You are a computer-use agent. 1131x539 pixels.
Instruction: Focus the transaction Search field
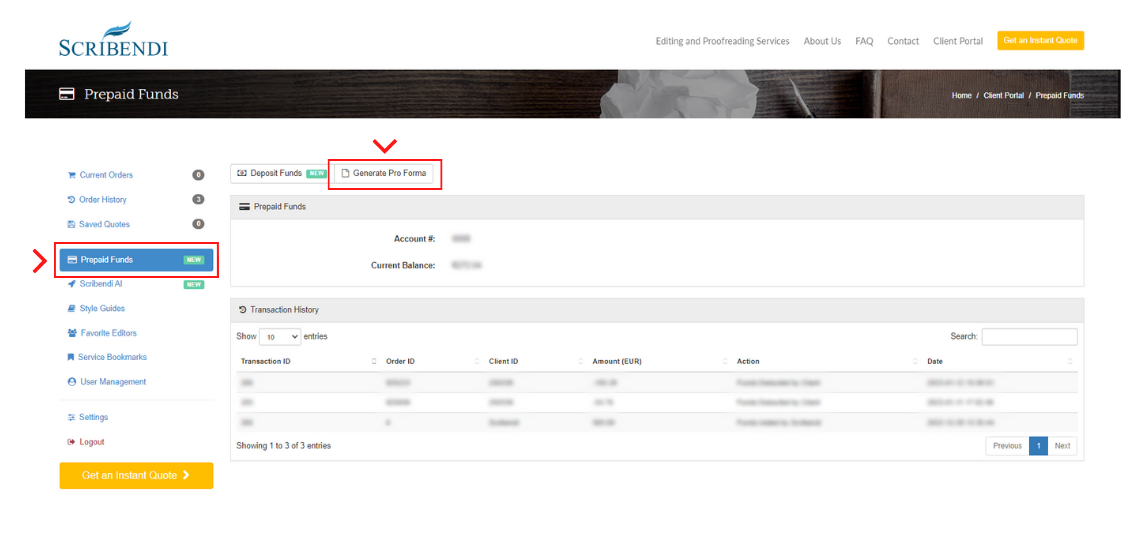1029,336
